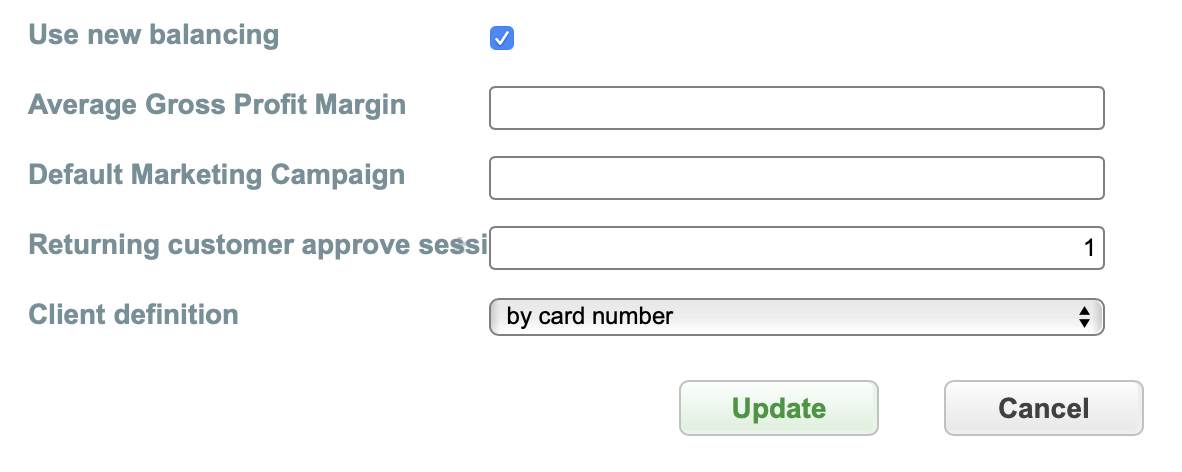The image size is (1182, 472).
Task: Uncheck the Use new balancing checkbox
Action: point(501,39)
